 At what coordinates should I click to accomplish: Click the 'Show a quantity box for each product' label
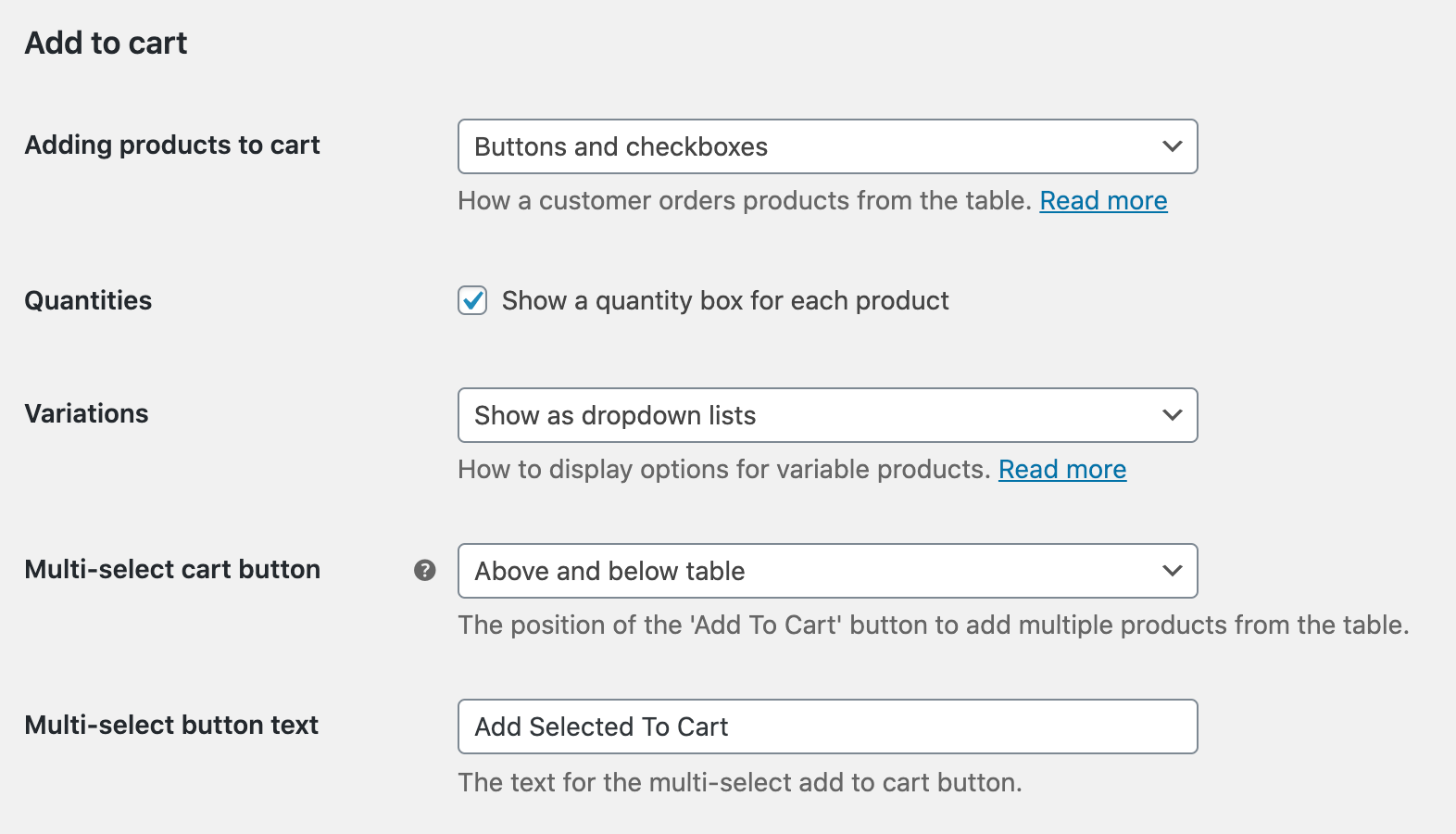tap(724, 300)
